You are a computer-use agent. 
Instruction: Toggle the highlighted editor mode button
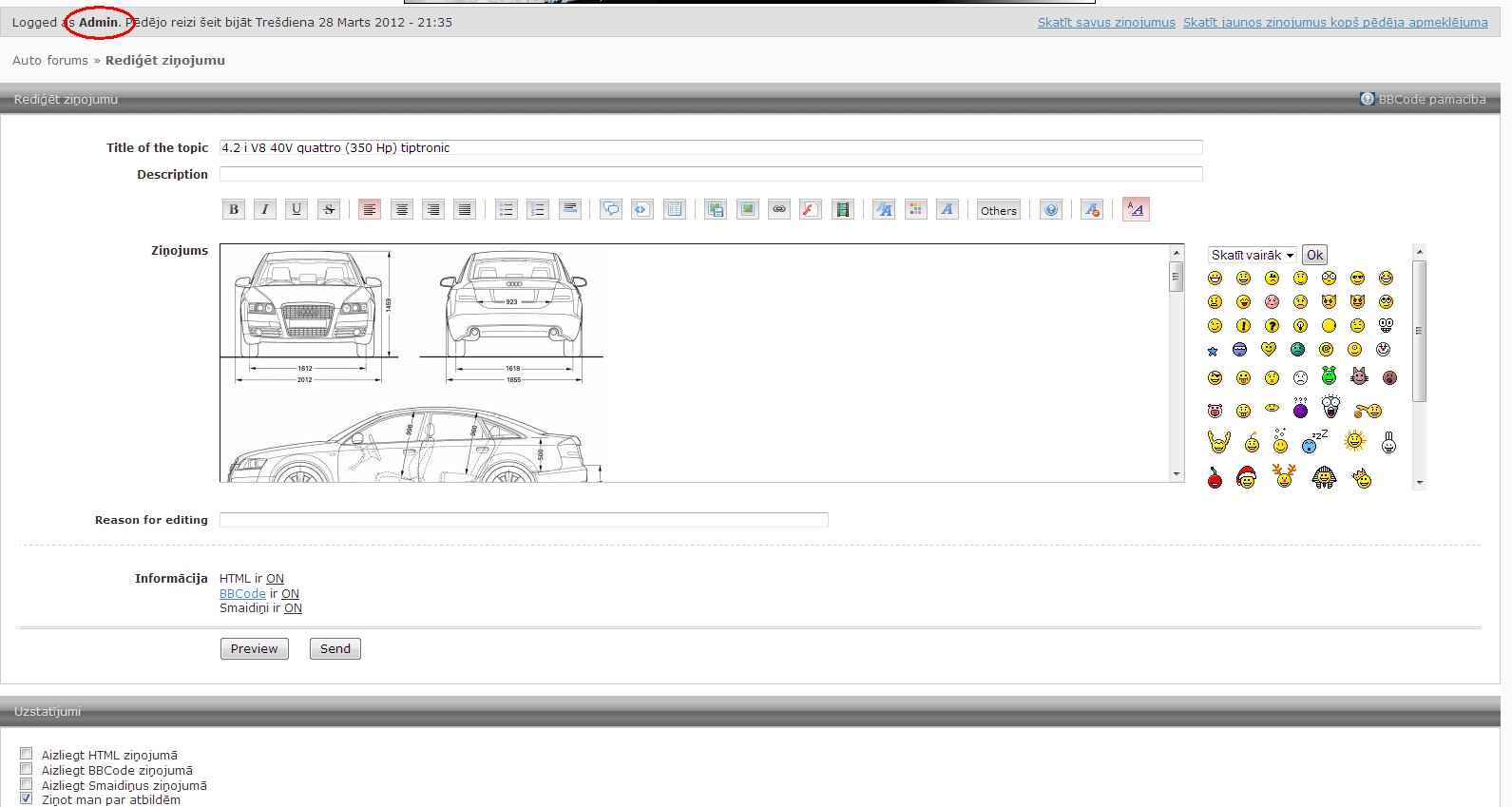tap(1136, 209)
